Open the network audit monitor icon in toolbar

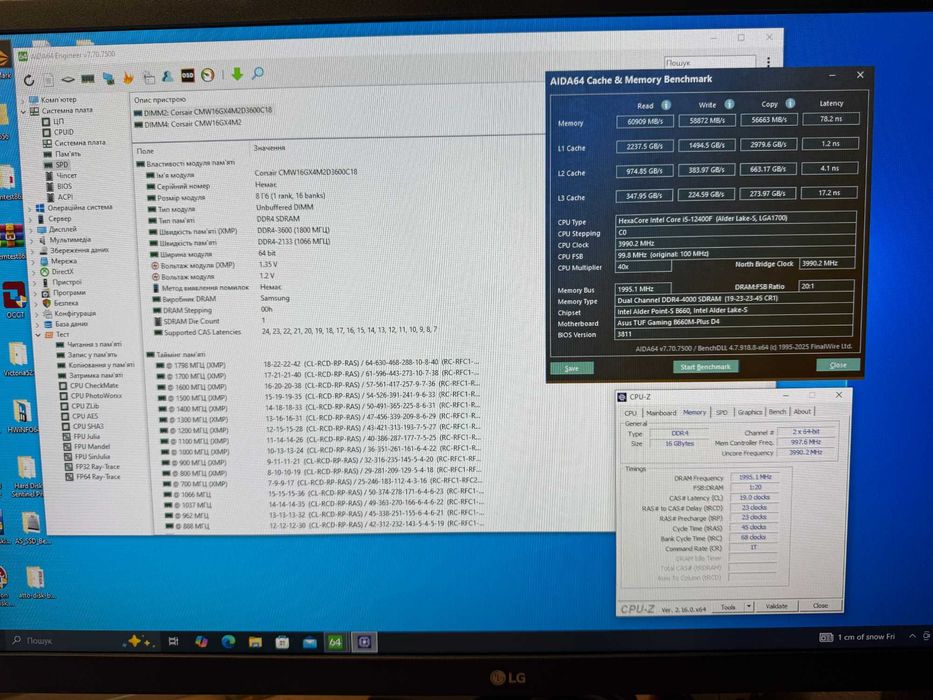point(108,78)
